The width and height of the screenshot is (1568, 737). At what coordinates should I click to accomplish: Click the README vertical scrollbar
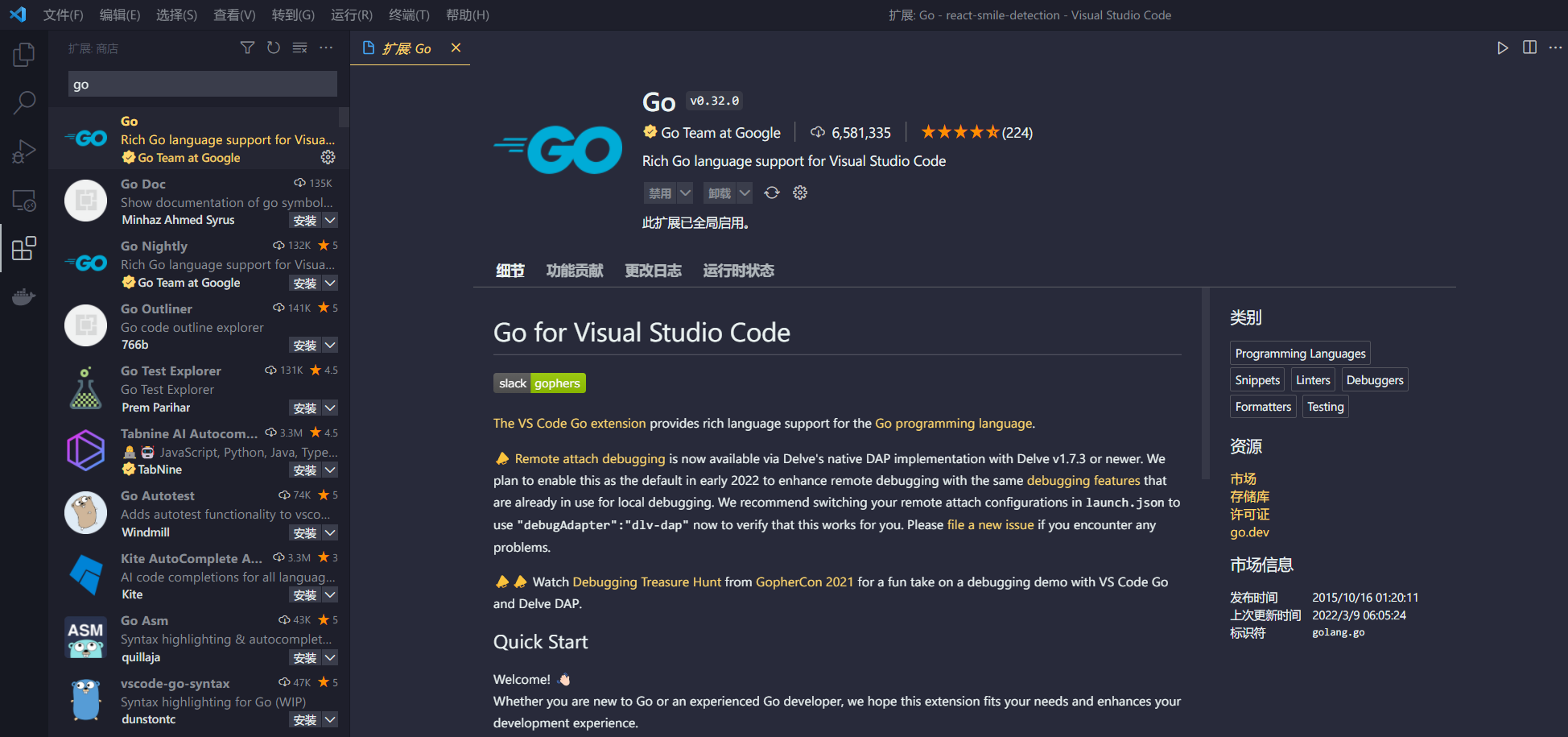point(1206,383)
